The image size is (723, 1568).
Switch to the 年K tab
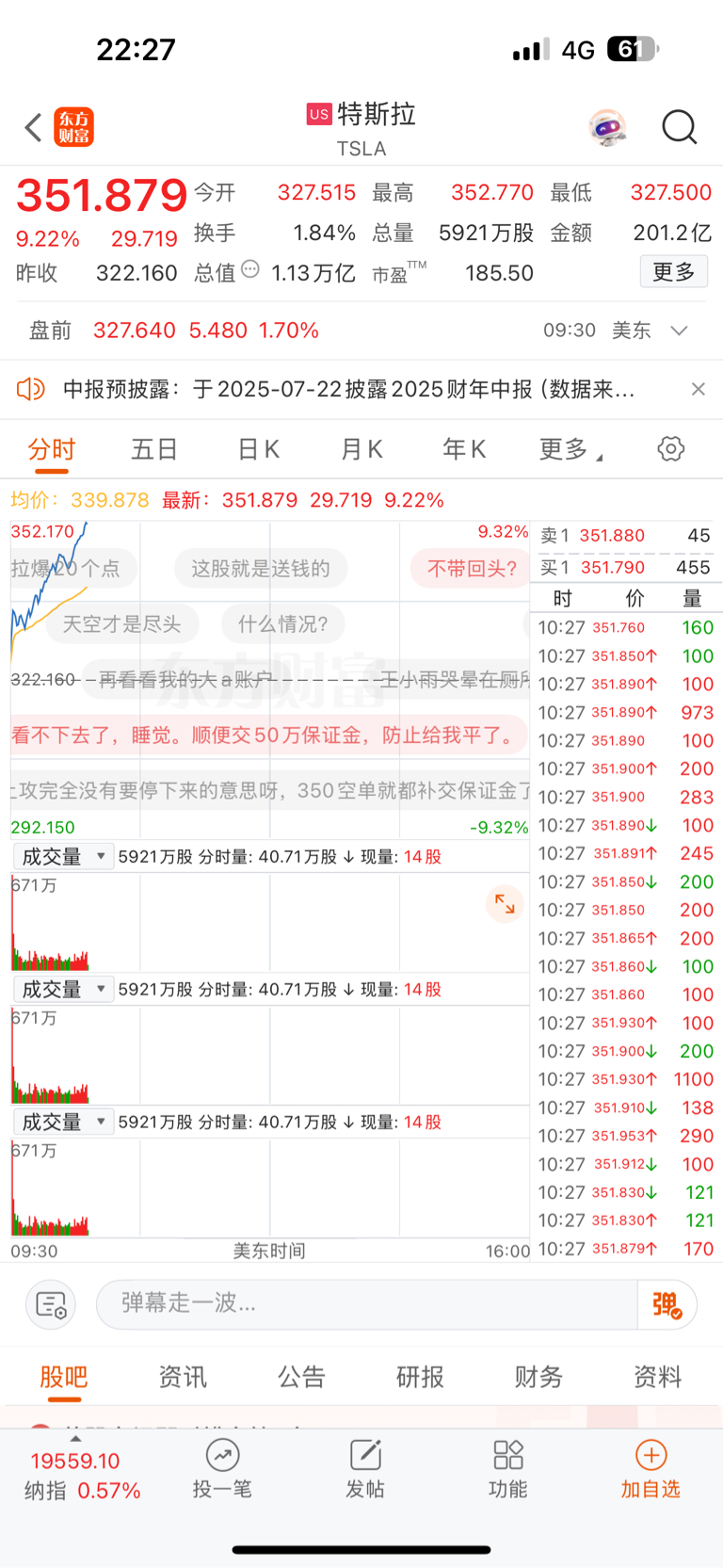click(x=465, y=449)
